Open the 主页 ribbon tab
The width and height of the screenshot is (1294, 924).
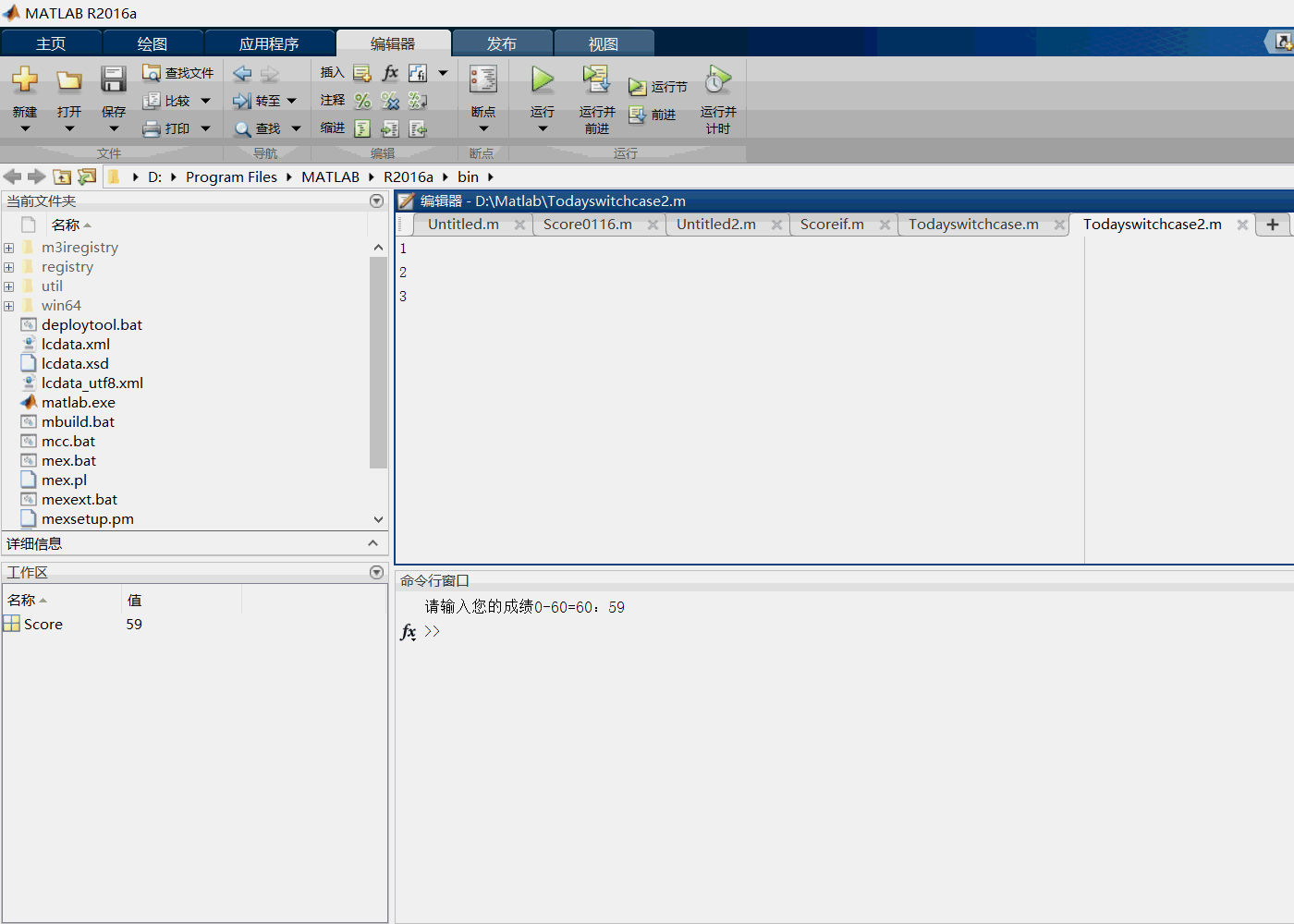coord(51,42)
